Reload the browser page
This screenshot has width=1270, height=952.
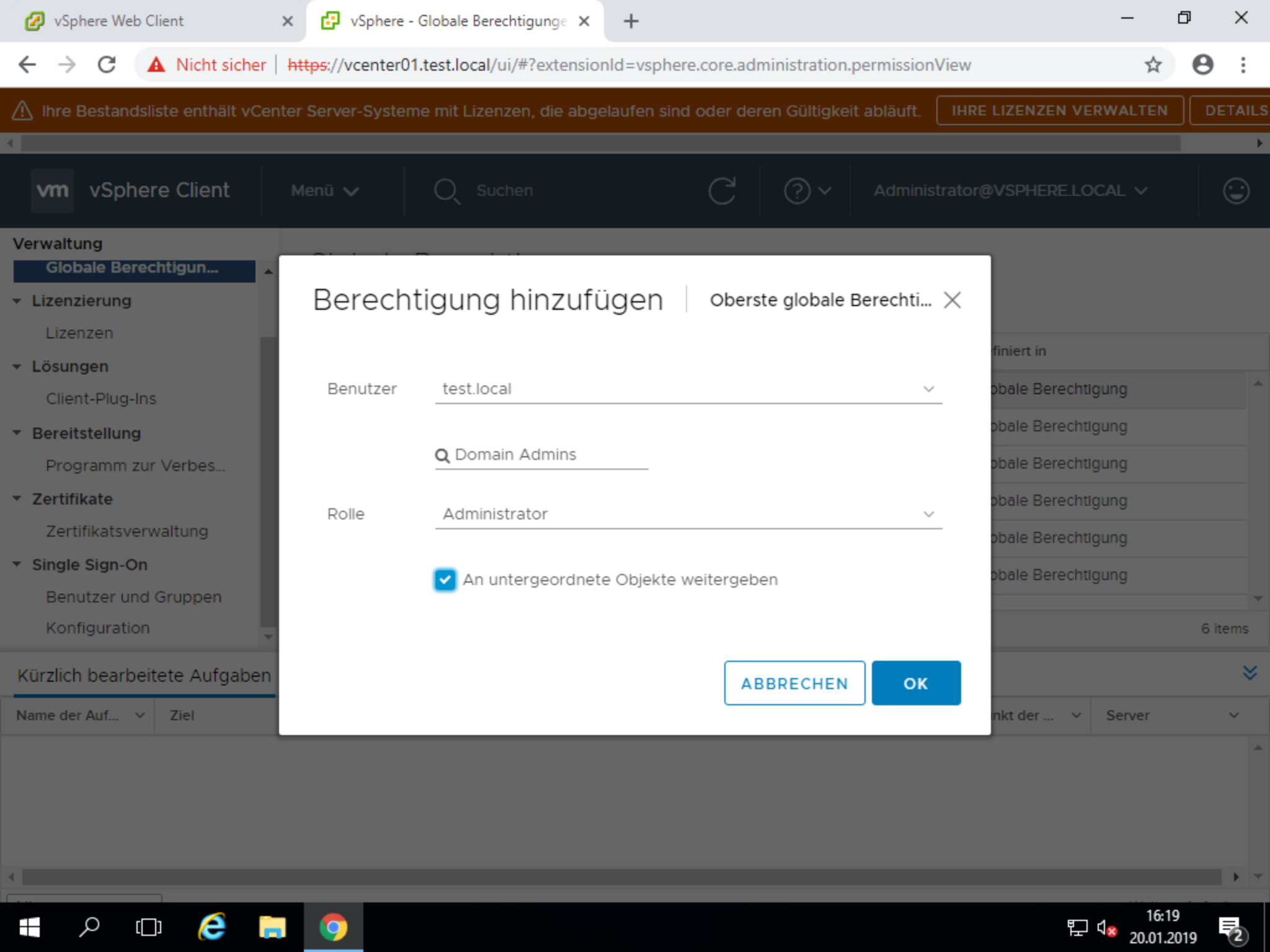[107, 64]
